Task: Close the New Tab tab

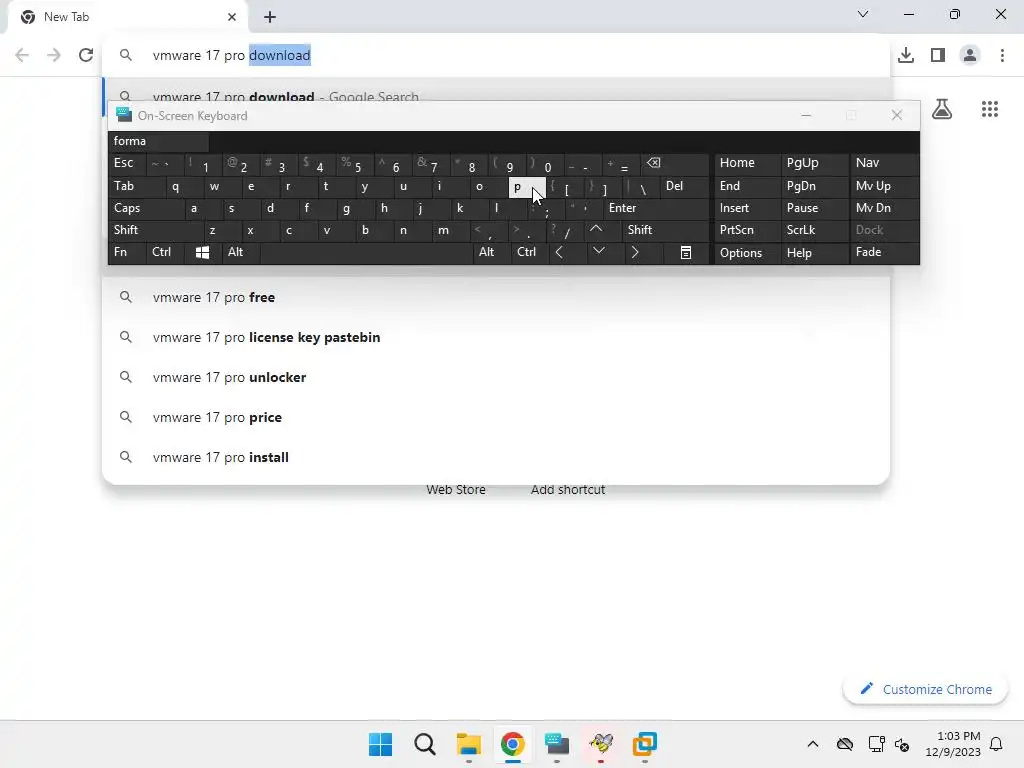Action: click(x=231, y=17)
